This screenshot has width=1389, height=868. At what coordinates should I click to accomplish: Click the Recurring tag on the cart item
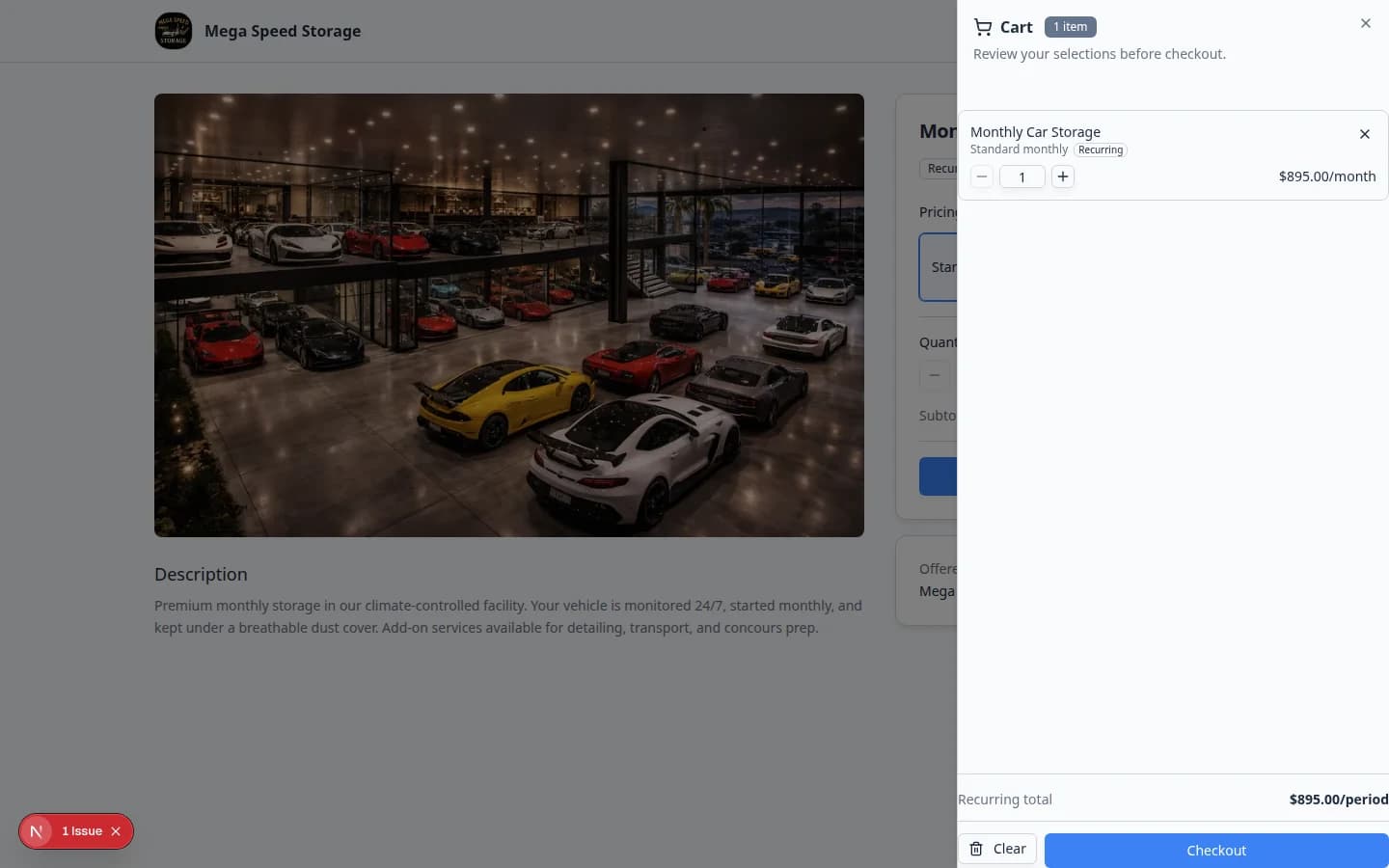point(1101,149)
